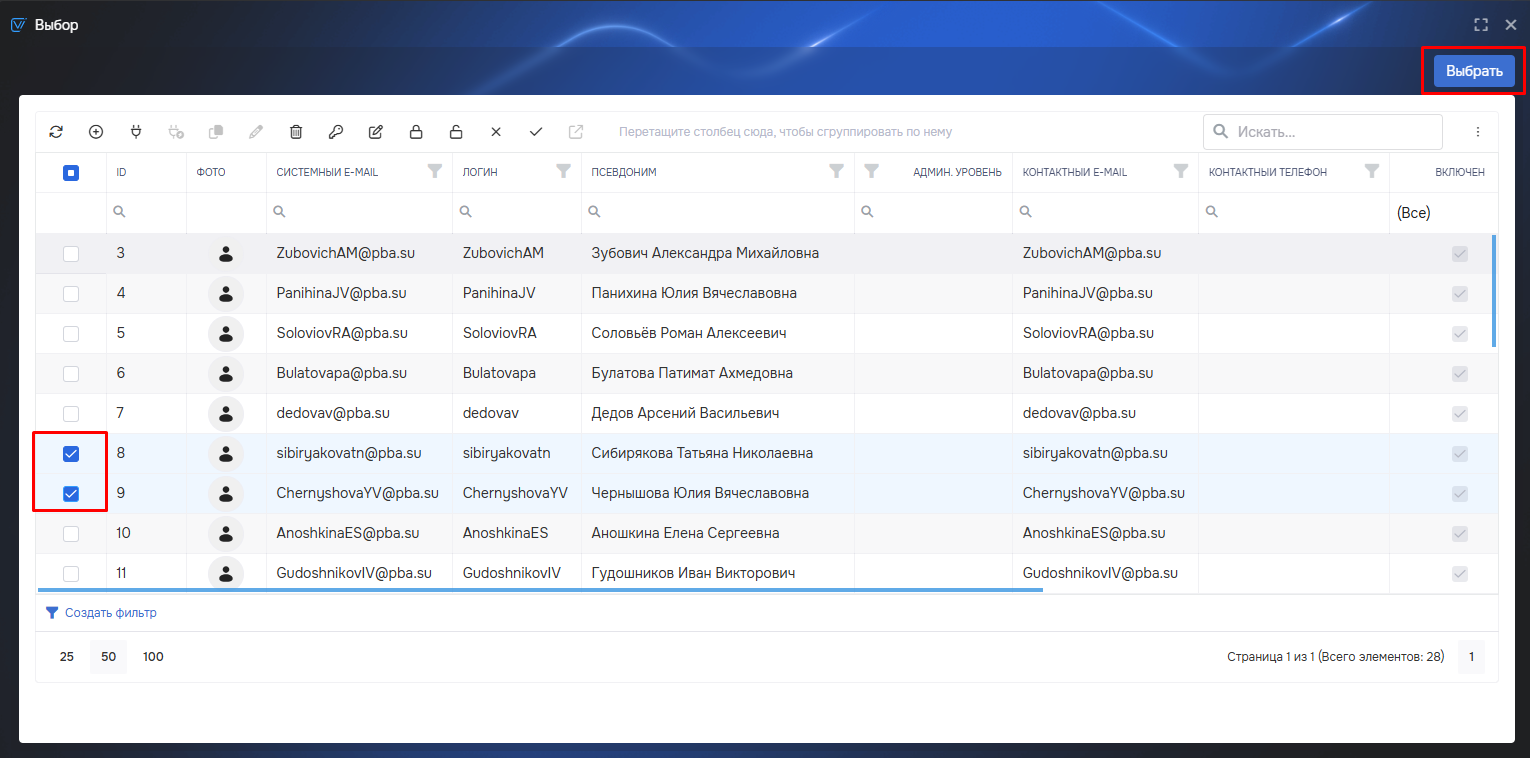
Task: Click the closed padlock lock icon
Action: (x=416, y=132)
